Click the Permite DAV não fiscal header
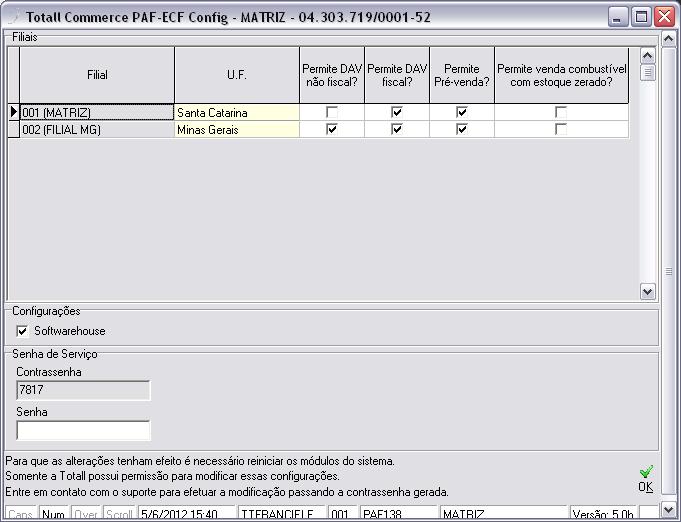Viewport: 681px width, 522px height. click(332, 75)
